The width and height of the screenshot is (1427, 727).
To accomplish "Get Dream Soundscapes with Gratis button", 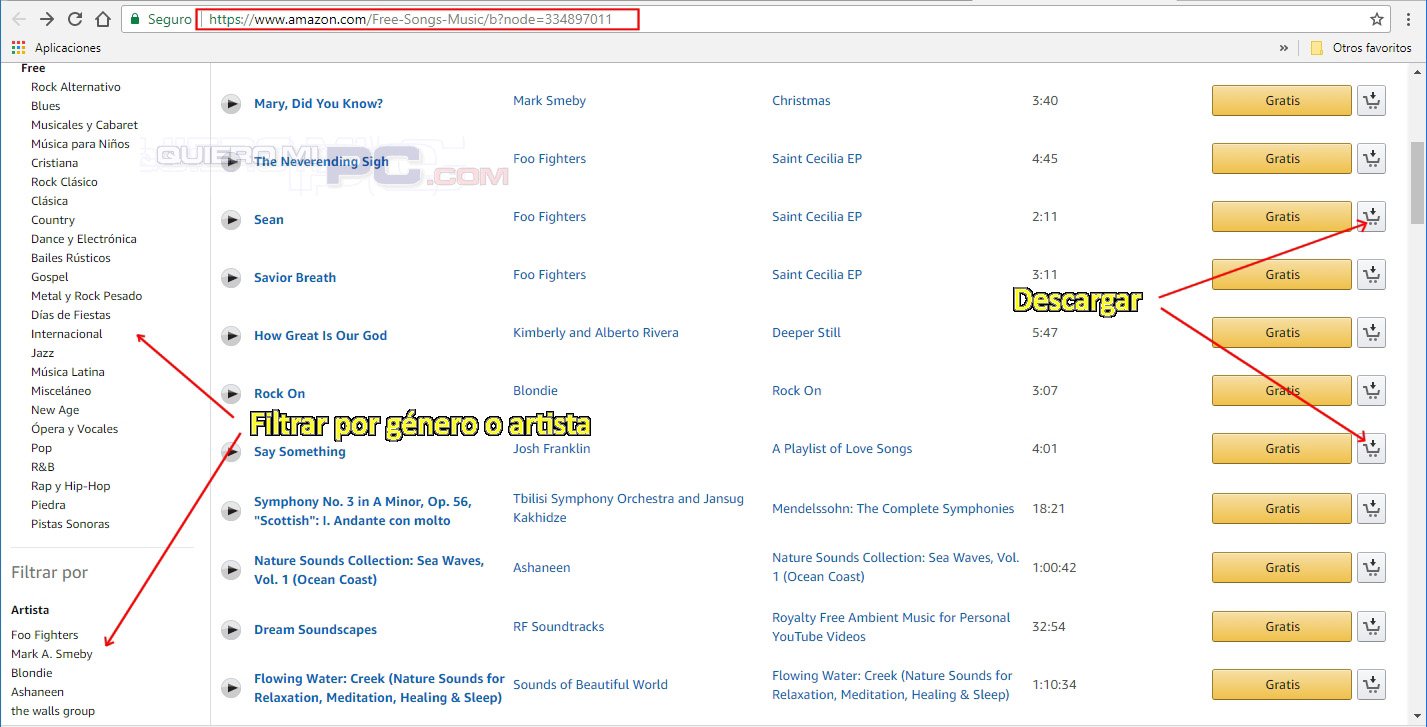I will click(1282, 627).
